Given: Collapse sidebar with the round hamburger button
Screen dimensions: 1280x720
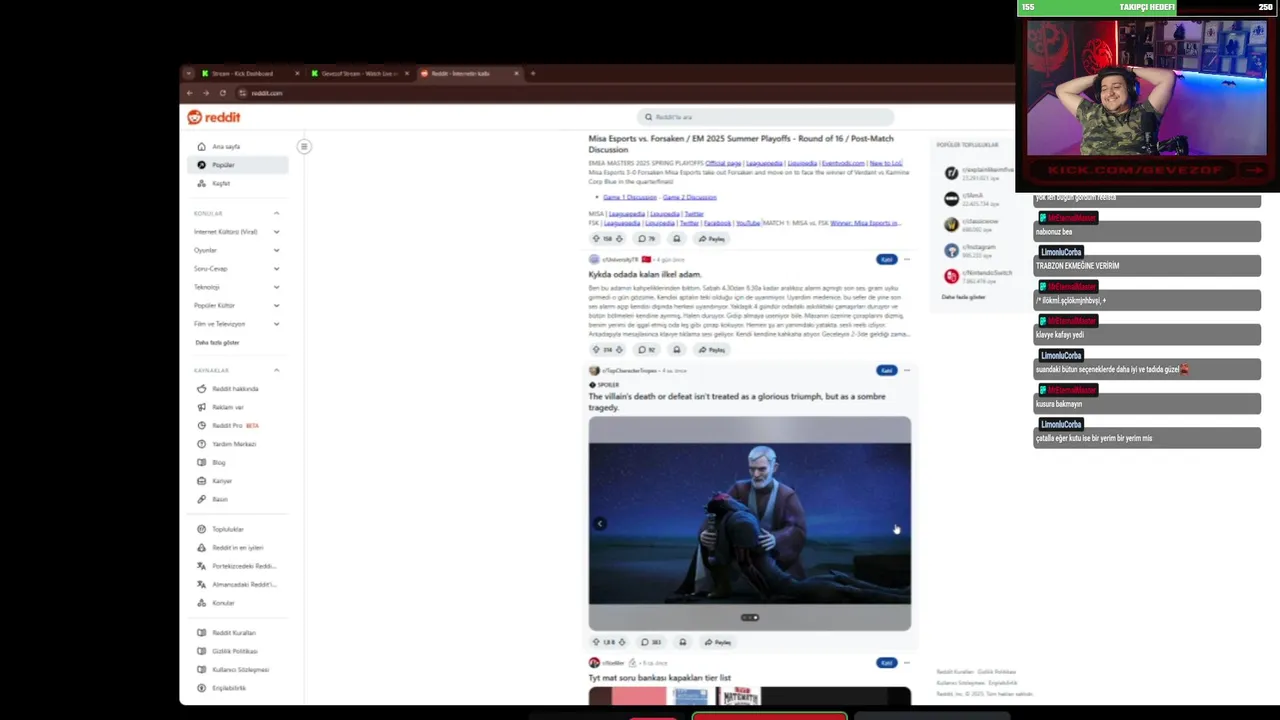Looking at the screenshot, I should click(304, 147).
